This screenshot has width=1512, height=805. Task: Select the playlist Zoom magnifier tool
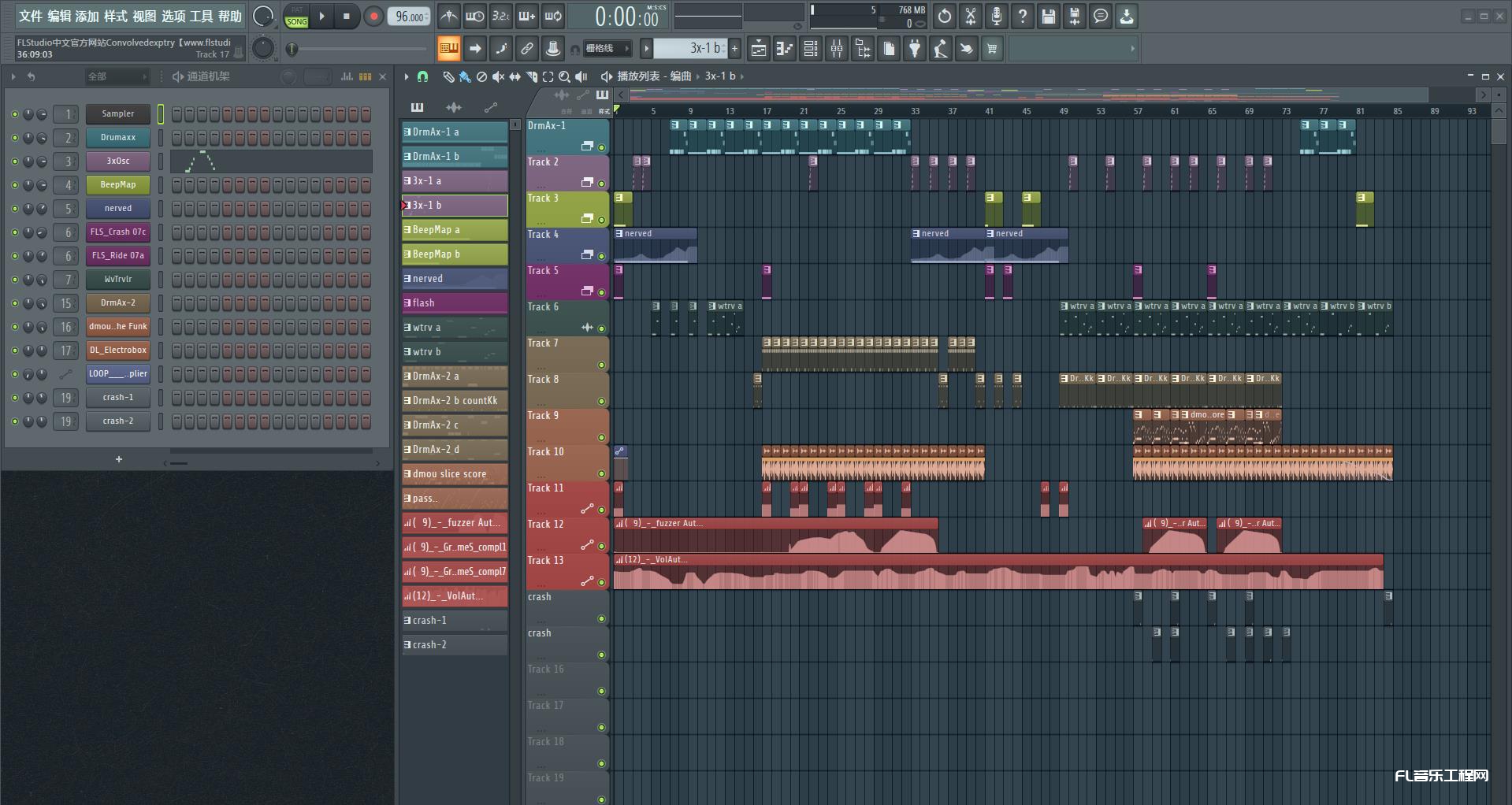click(x=564, y=76)
